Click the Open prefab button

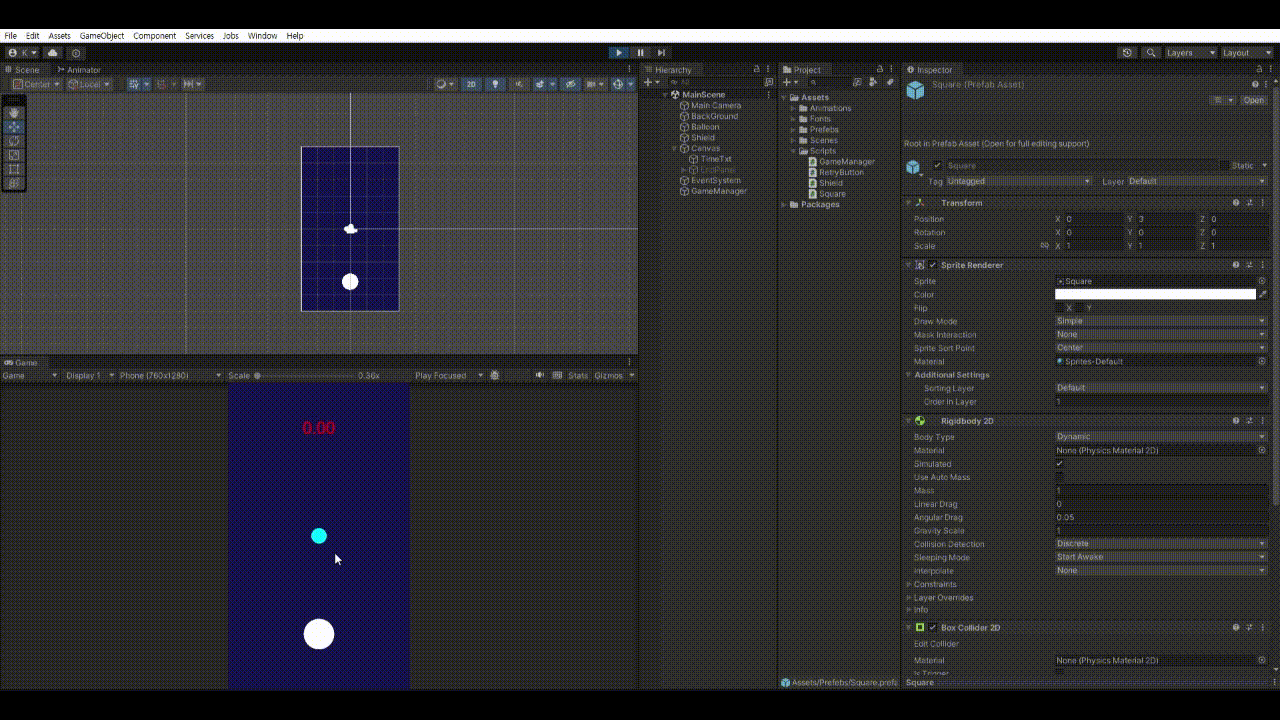point(1253,100)
